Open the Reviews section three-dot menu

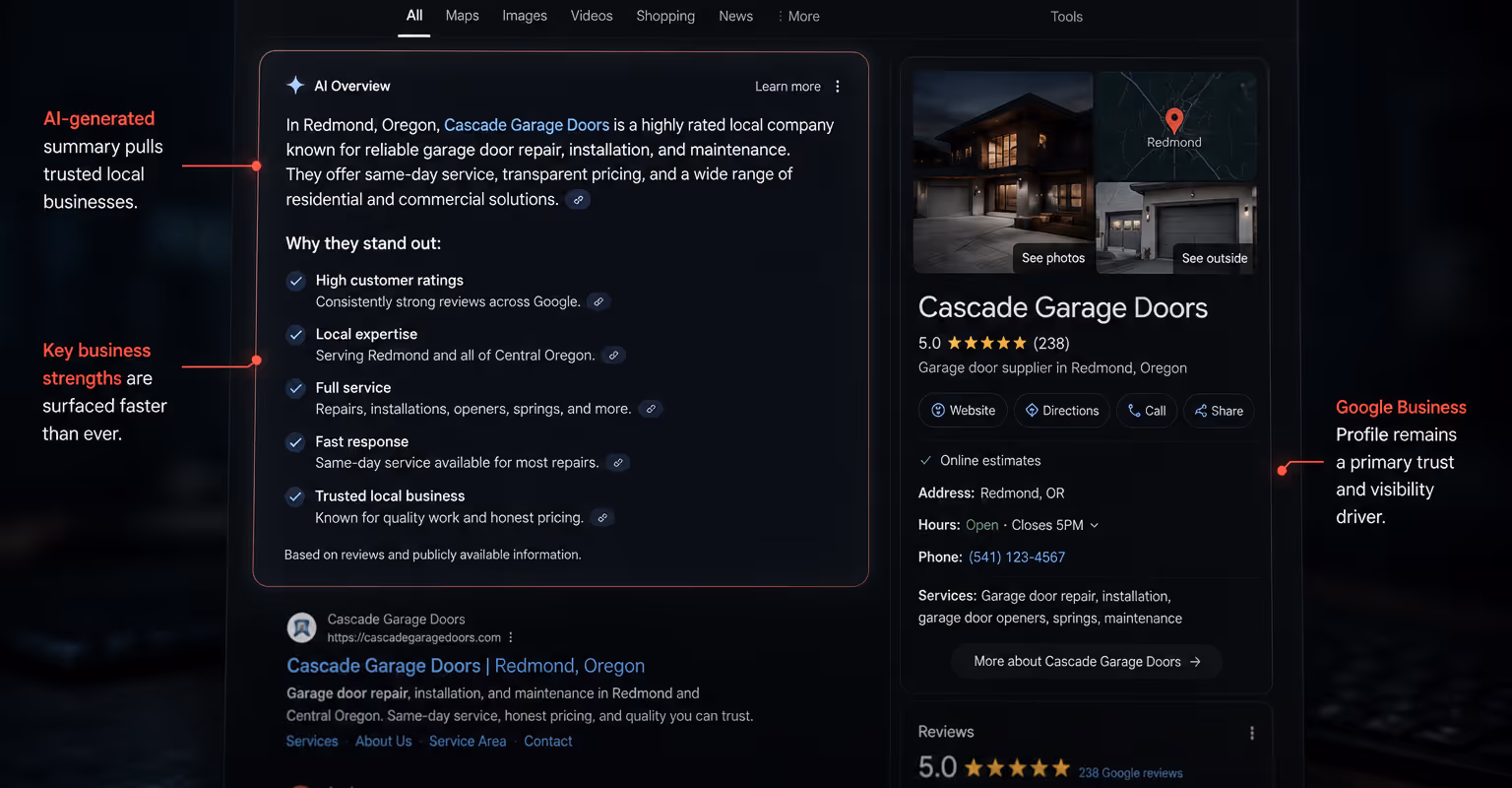[x=1251, y=733]
